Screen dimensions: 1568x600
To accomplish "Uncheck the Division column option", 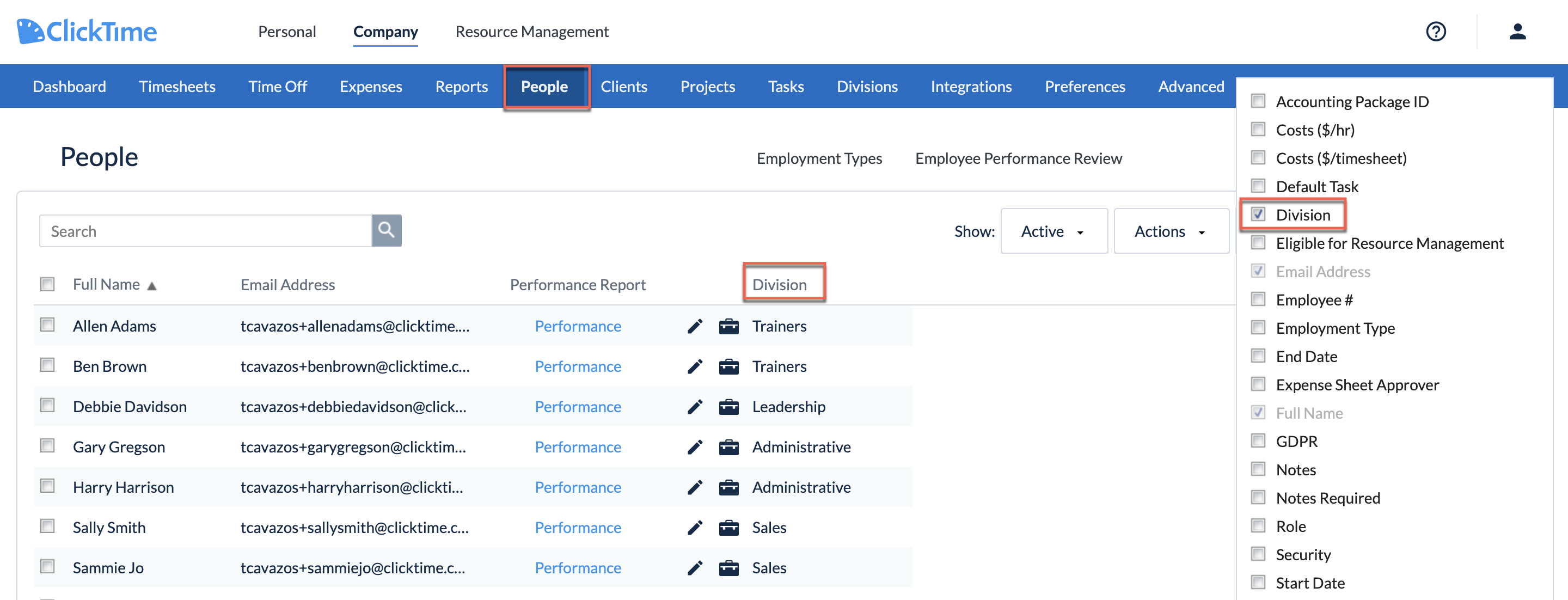I will coord(1258,214).
